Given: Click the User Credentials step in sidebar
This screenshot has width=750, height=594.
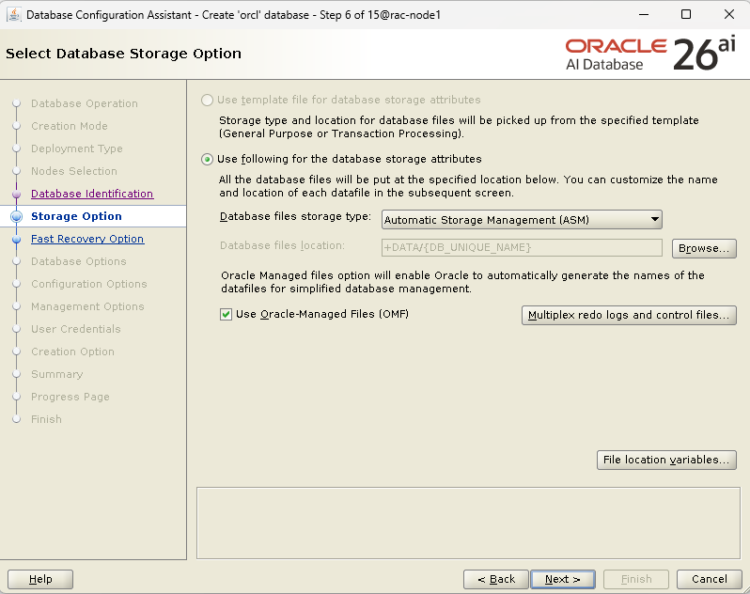Looking at the screenshot, I should coord(76,329).
